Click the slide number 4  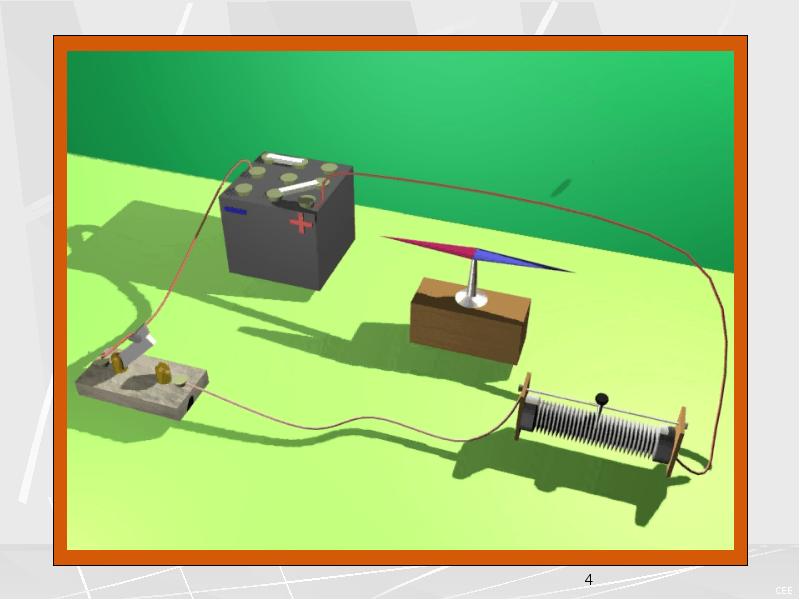(x=588, y=580)
